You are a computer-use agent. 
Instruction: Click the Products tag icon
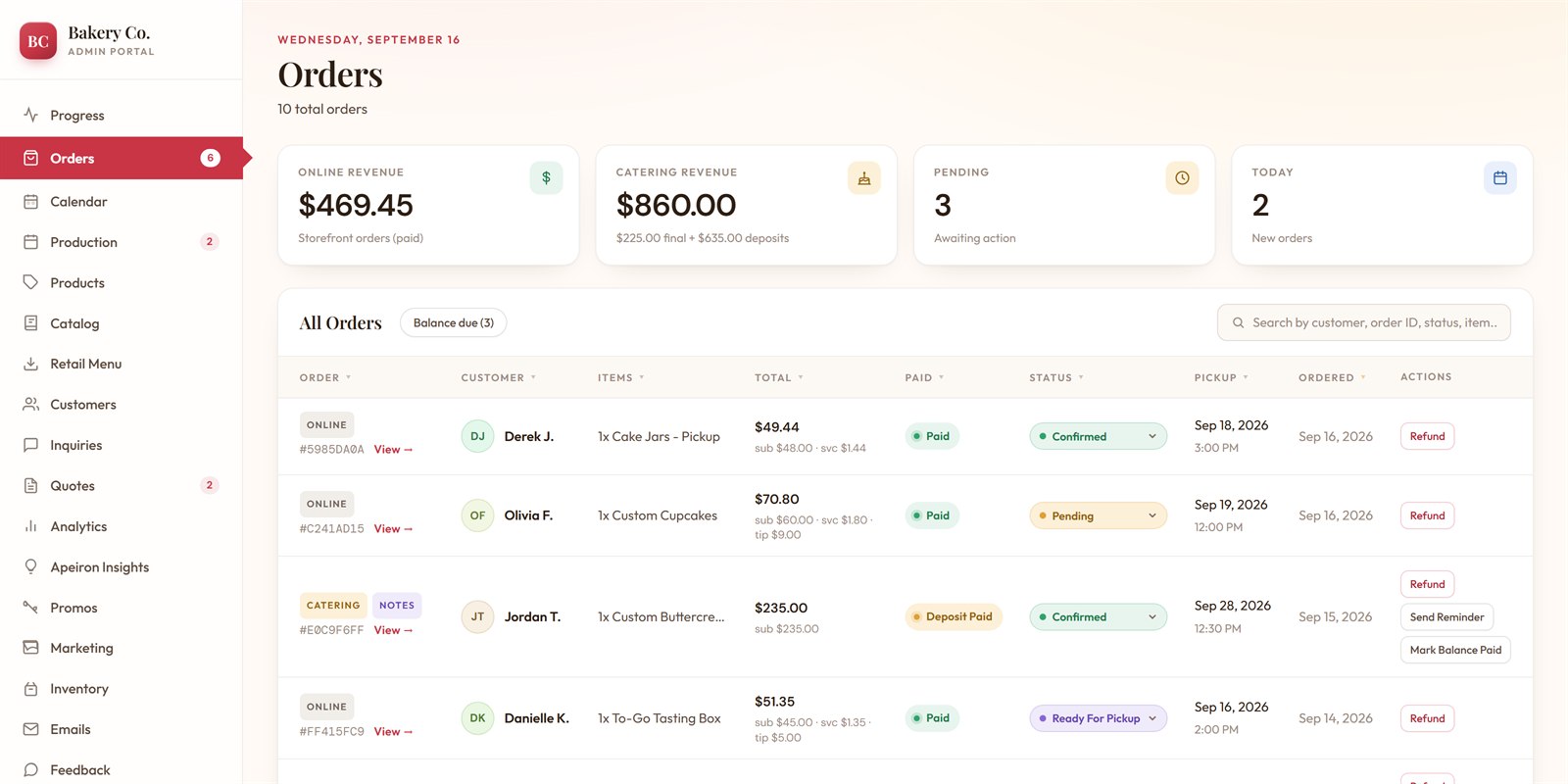pos(31,282)
